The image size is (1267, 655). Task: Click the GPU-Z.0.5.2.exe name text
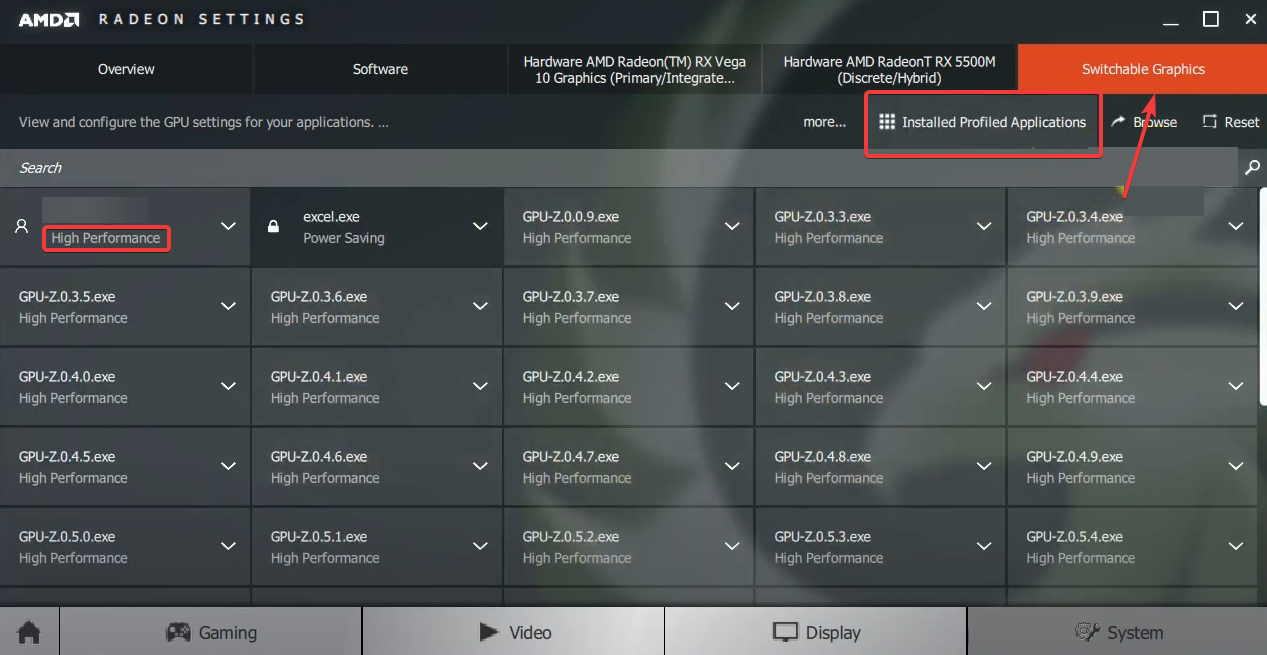(571, 537)
